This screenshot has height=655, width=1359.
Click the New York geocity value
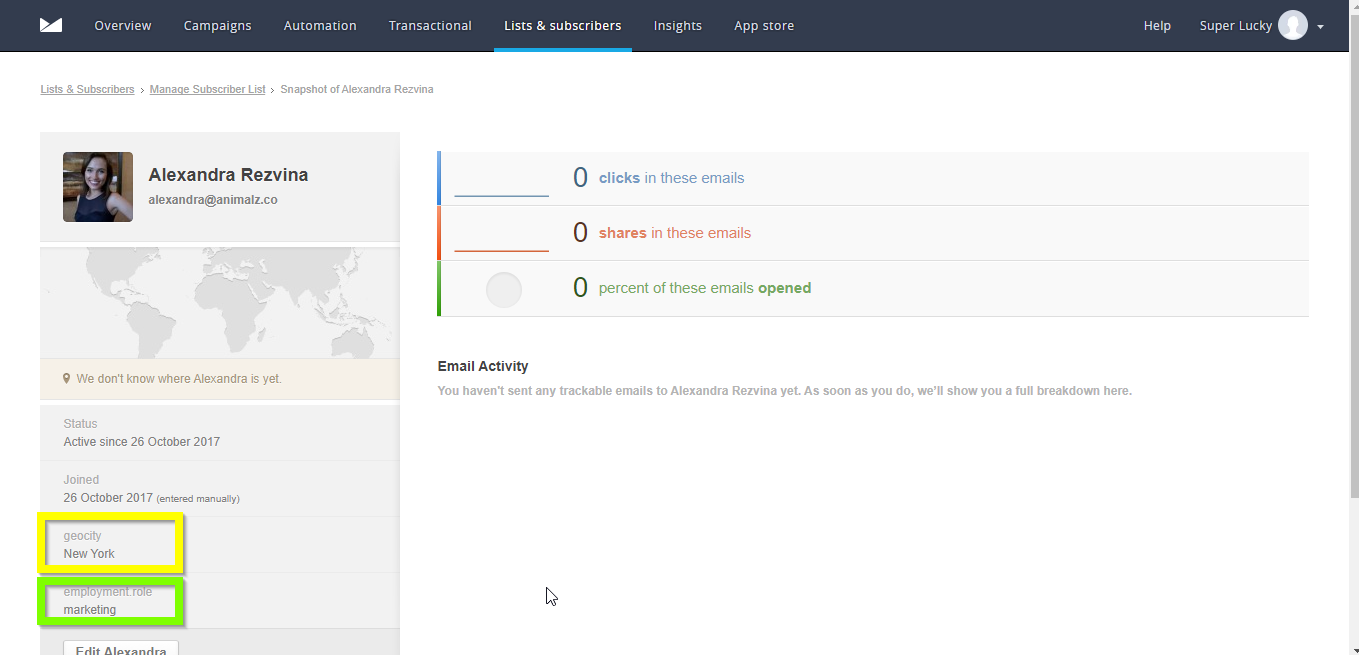89,554
